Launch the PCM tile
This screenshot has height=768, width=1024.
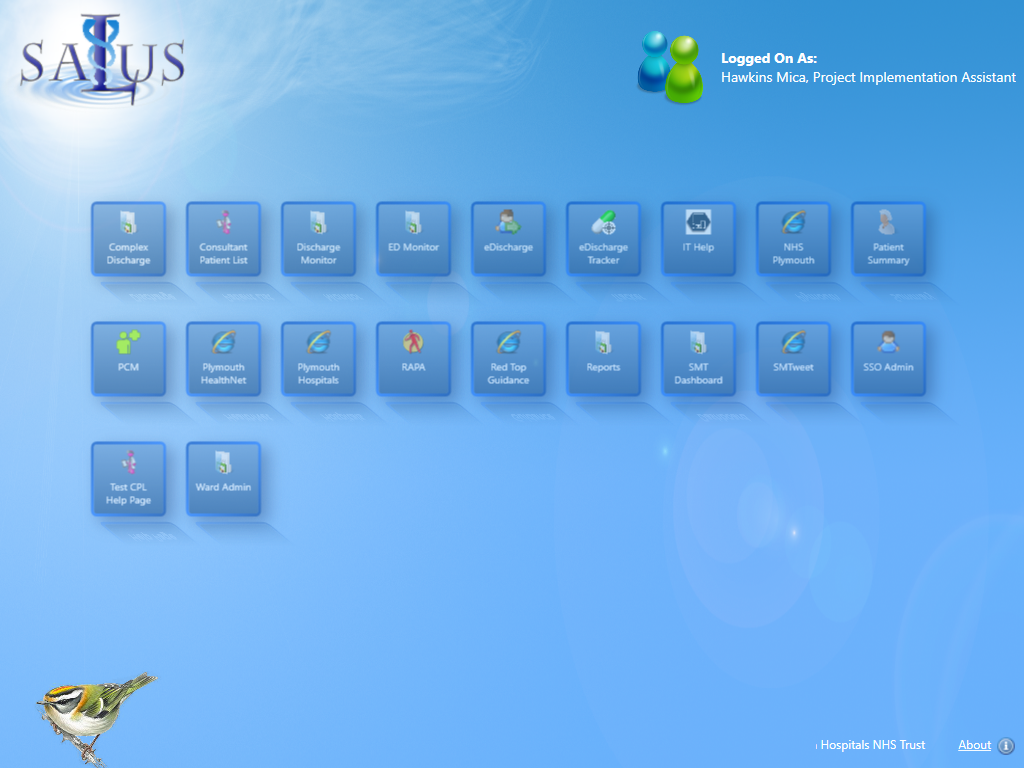coord(128,359)
